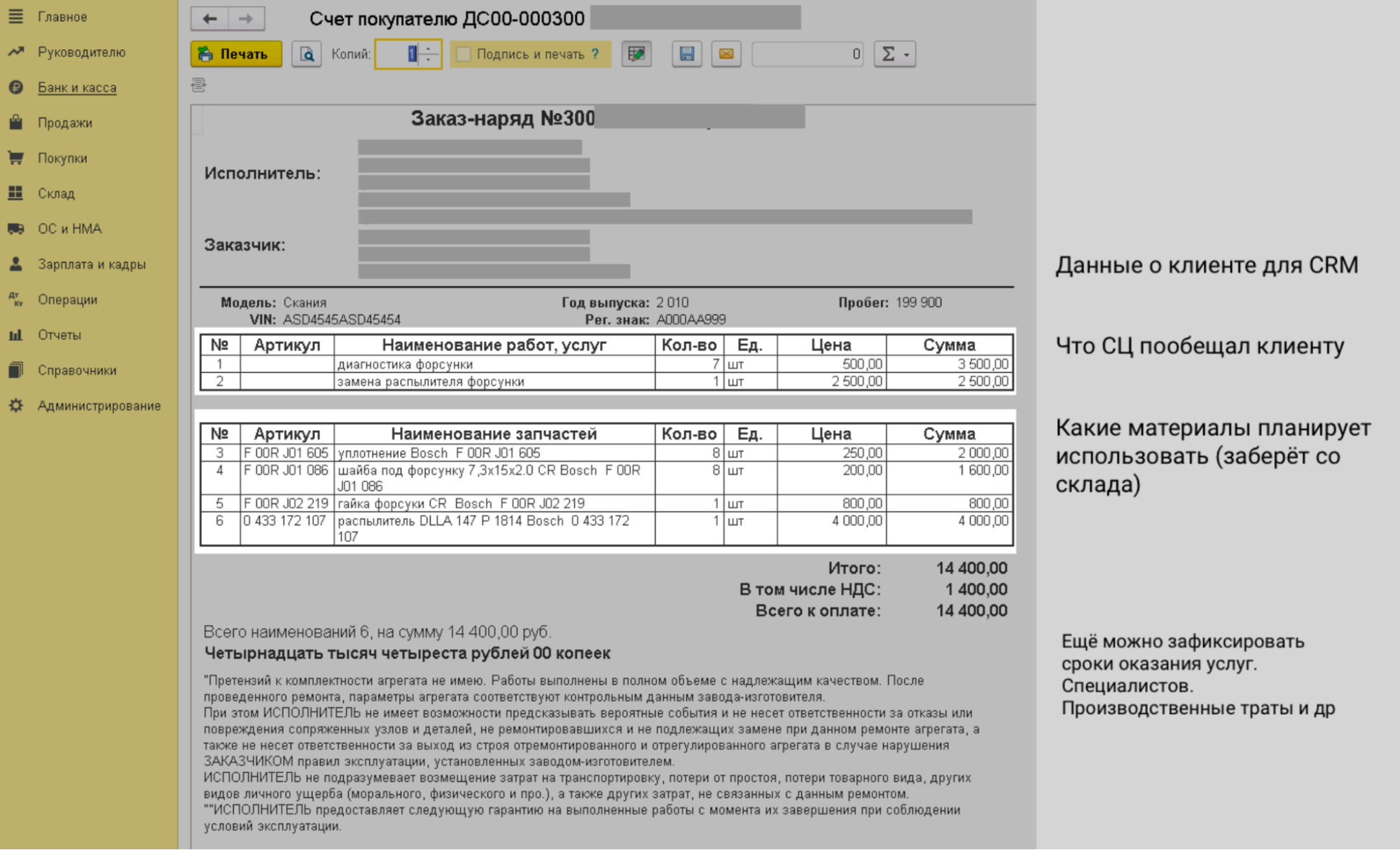Click the bar chart icon next to Отчеты
Viewport: 1400px width, 850px height.
[15, 335]
